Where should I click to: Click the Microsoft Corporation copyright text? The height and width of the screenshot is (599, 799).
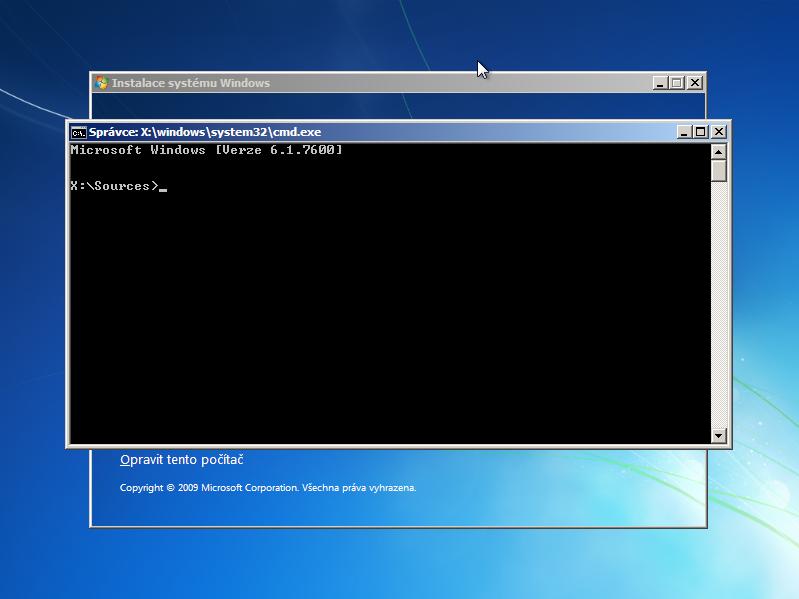pos(267,488)
